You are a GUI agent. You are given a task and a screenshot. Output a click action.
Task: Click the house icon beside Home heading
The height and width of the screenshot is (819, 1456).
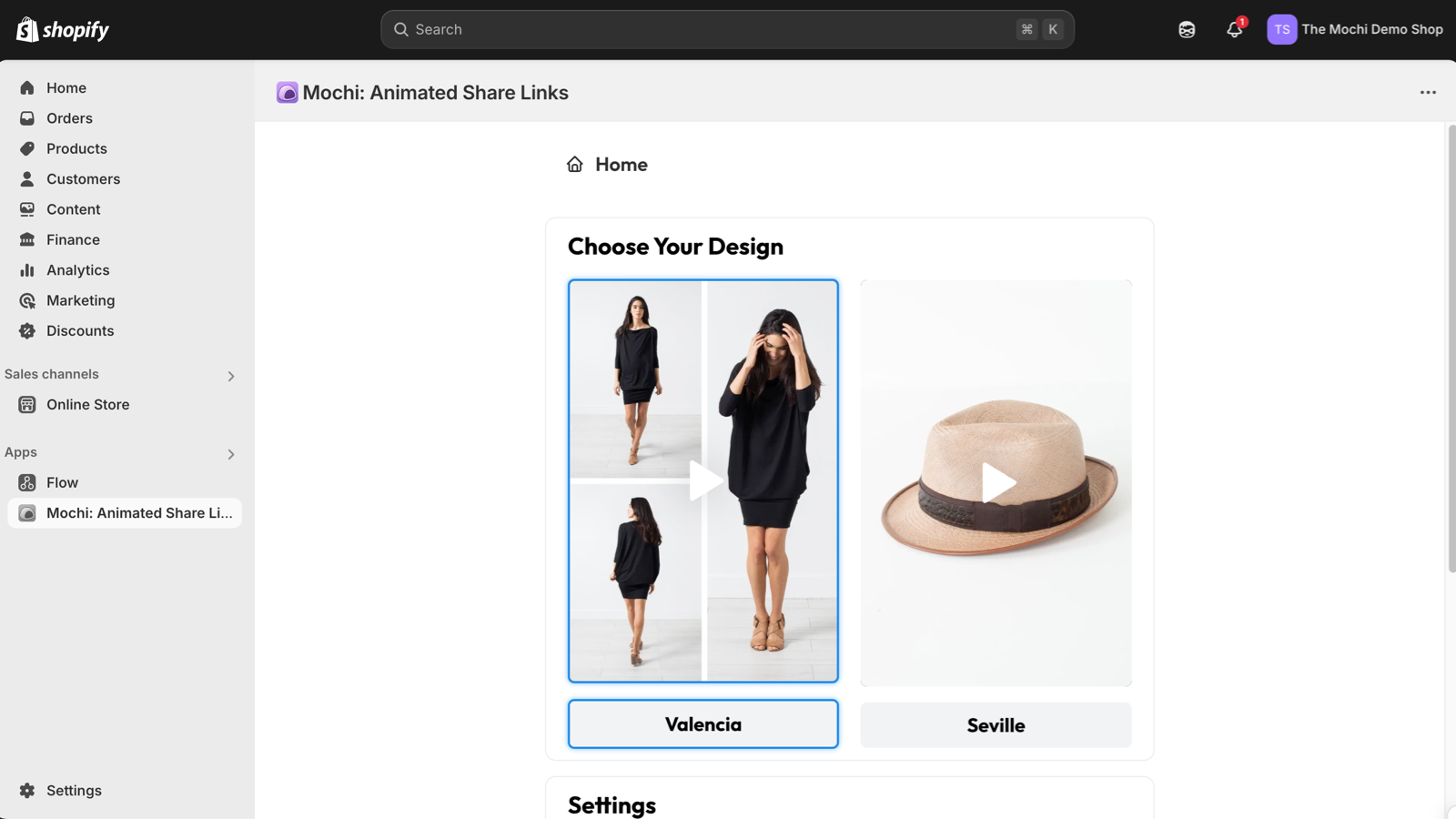[x=575, y=165]
